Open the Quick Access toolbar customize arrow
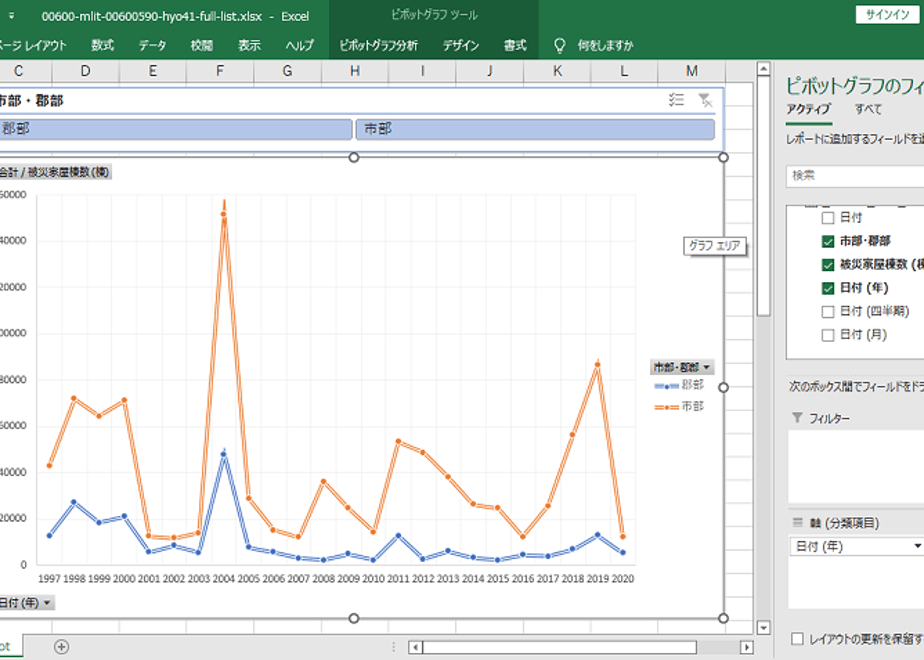Image resolution: width=924 pixels, height=660 pixels. point(11,16)
